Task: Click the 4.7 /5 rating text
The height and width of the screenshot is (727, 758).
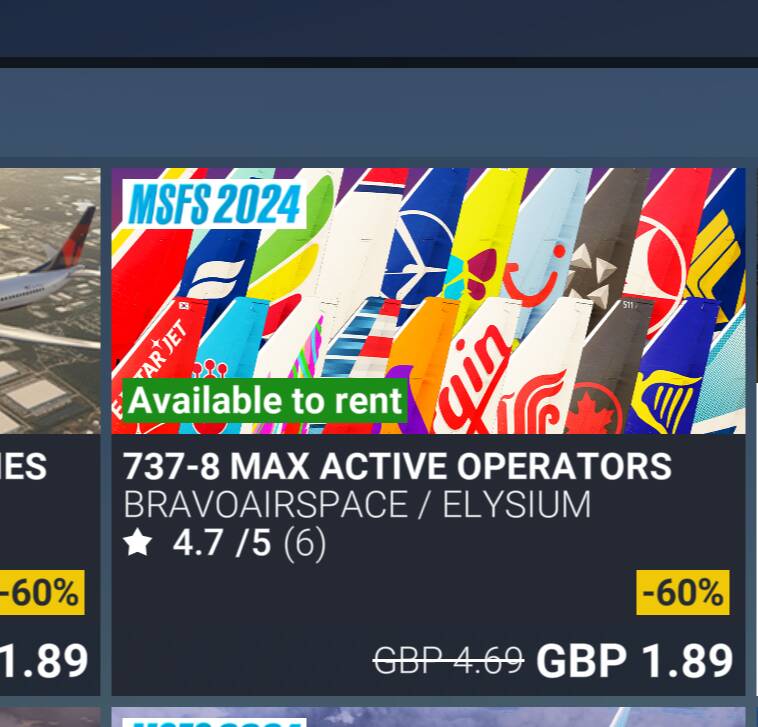Action: 222,543
